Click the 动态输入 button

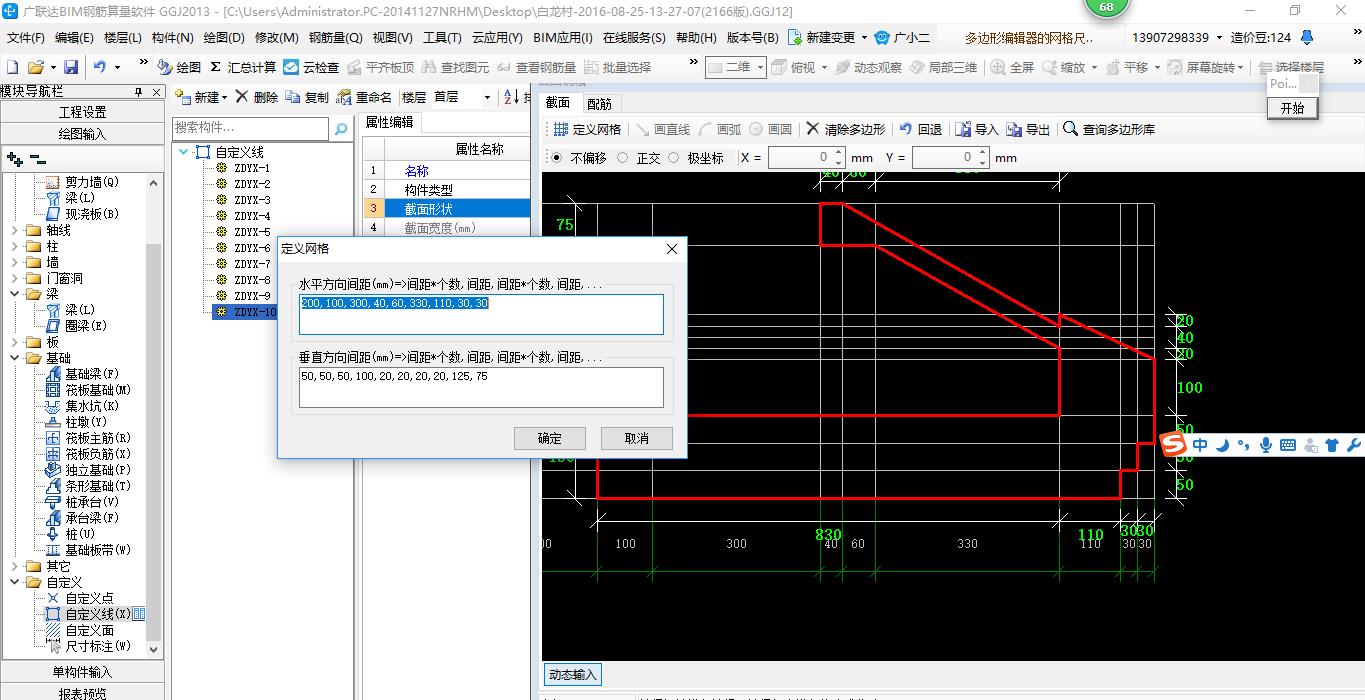coord(572,674)
